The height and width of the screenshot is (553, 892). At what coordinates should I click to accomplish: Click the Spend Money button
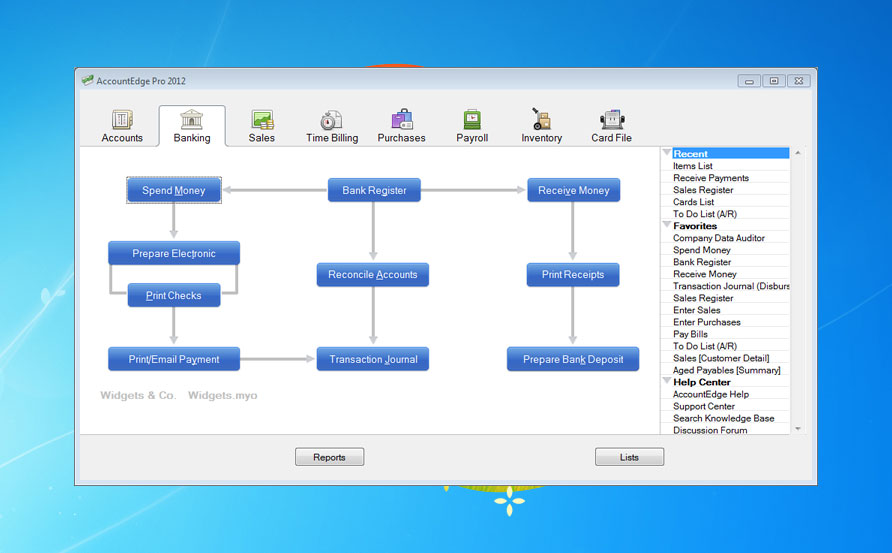pos(174,190)
